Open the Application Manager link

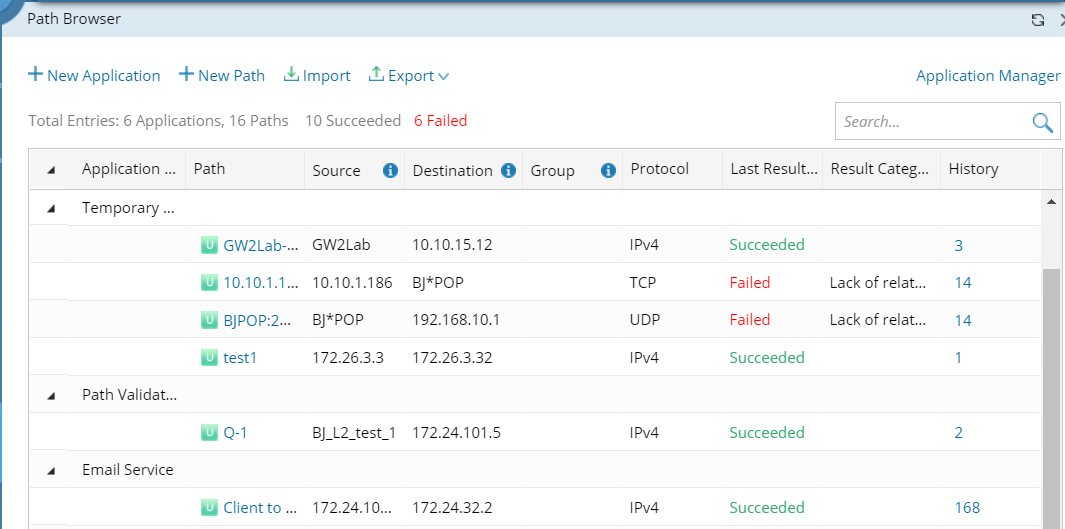987,76
